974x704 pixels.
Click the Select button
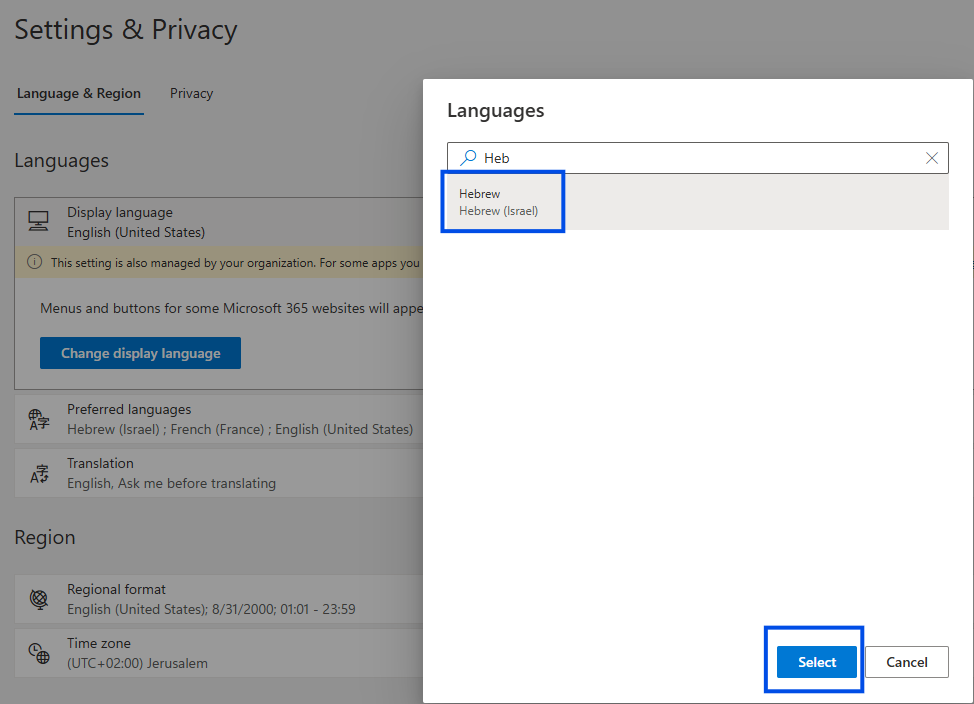(816, 662)
